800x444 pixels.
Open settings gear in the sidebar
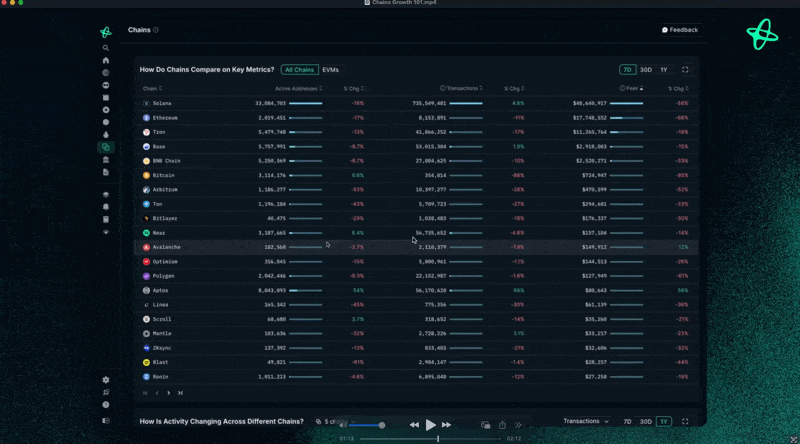pyautogui.click(x=106, y=380)
